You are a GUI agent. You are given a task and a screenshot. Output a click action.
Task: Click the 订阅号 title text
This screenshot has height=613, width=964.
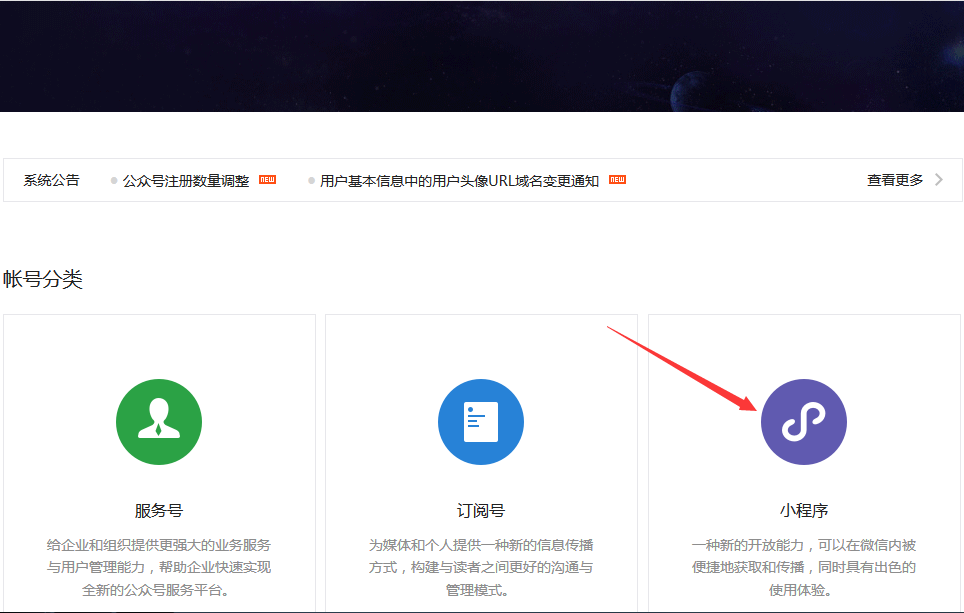[481, 510]
